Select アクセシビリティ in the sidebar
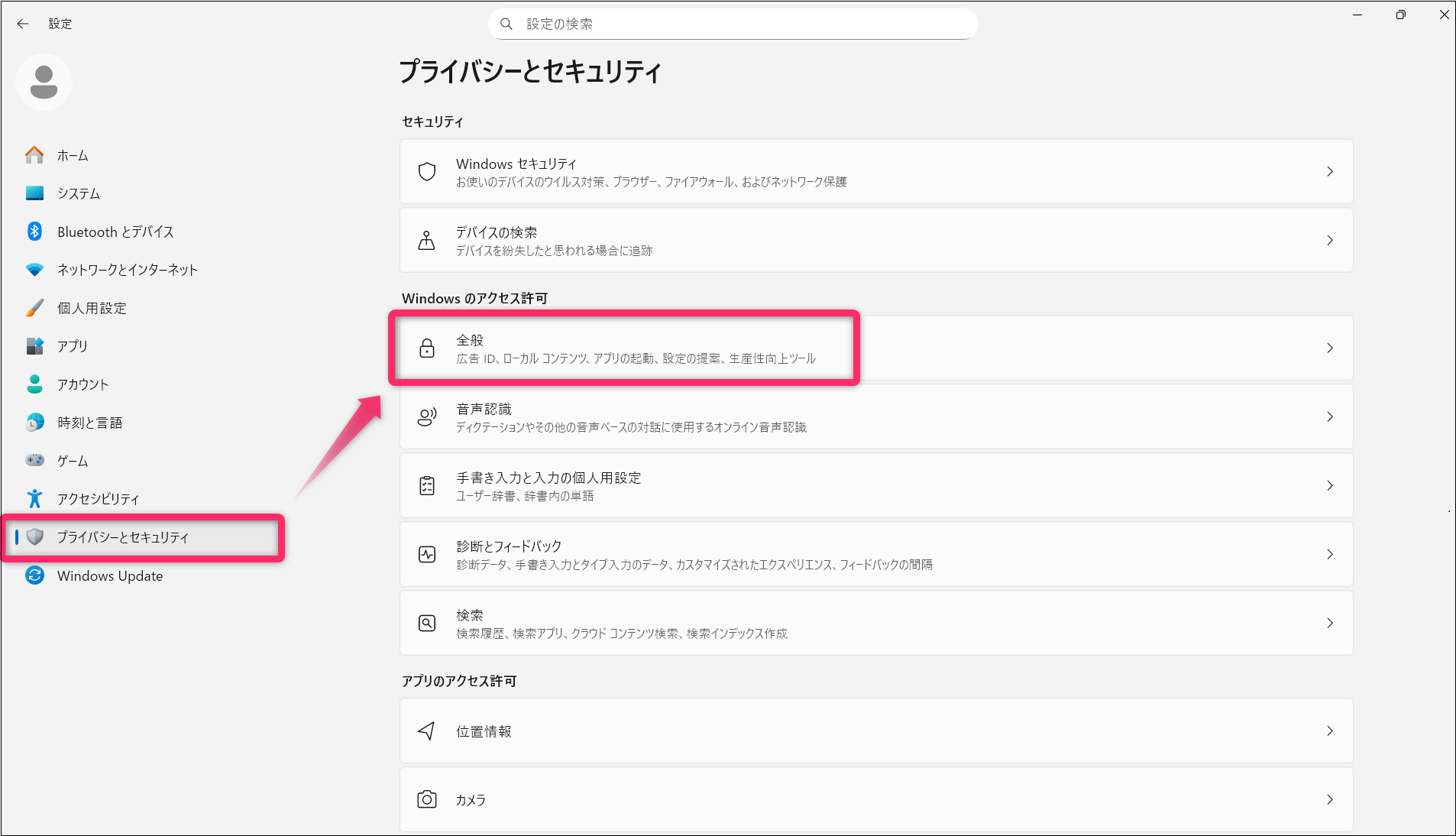The width and height of the screenshot is (1456, 836). coord(98,499)
